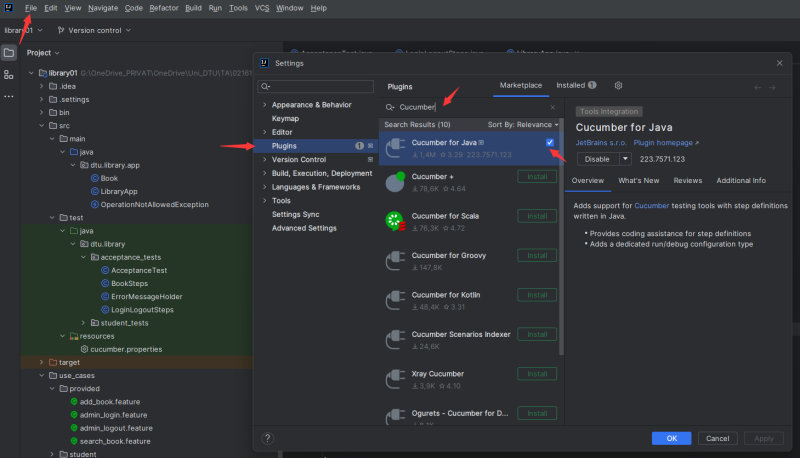The width and height of the screenshot is (800, 458).
Task: Open More tool windows ellipsis
Action: [x=9, y=96]
